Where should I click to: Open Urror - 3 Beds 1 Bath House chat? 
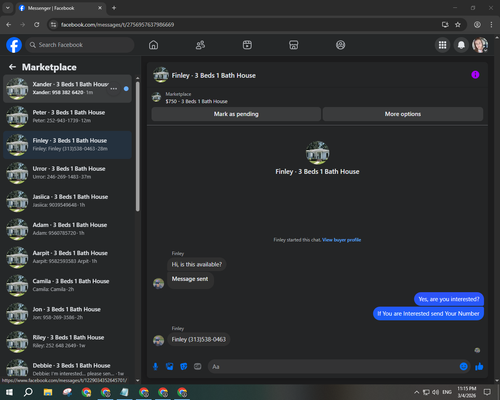[x=67, y=173]
